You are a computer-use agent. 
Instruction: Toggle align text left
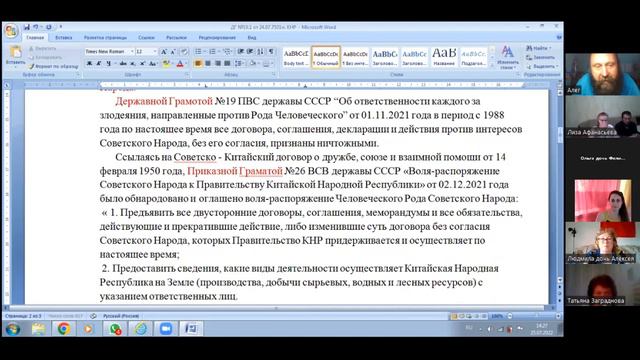(198, 63)
